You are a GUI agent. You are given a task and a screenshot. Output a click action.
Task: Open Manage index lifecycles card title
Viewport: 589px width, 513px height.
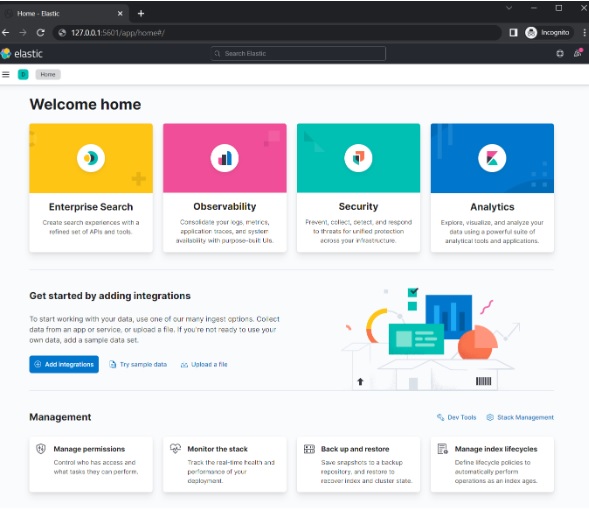pyautogui.click(x=496, y=449)
